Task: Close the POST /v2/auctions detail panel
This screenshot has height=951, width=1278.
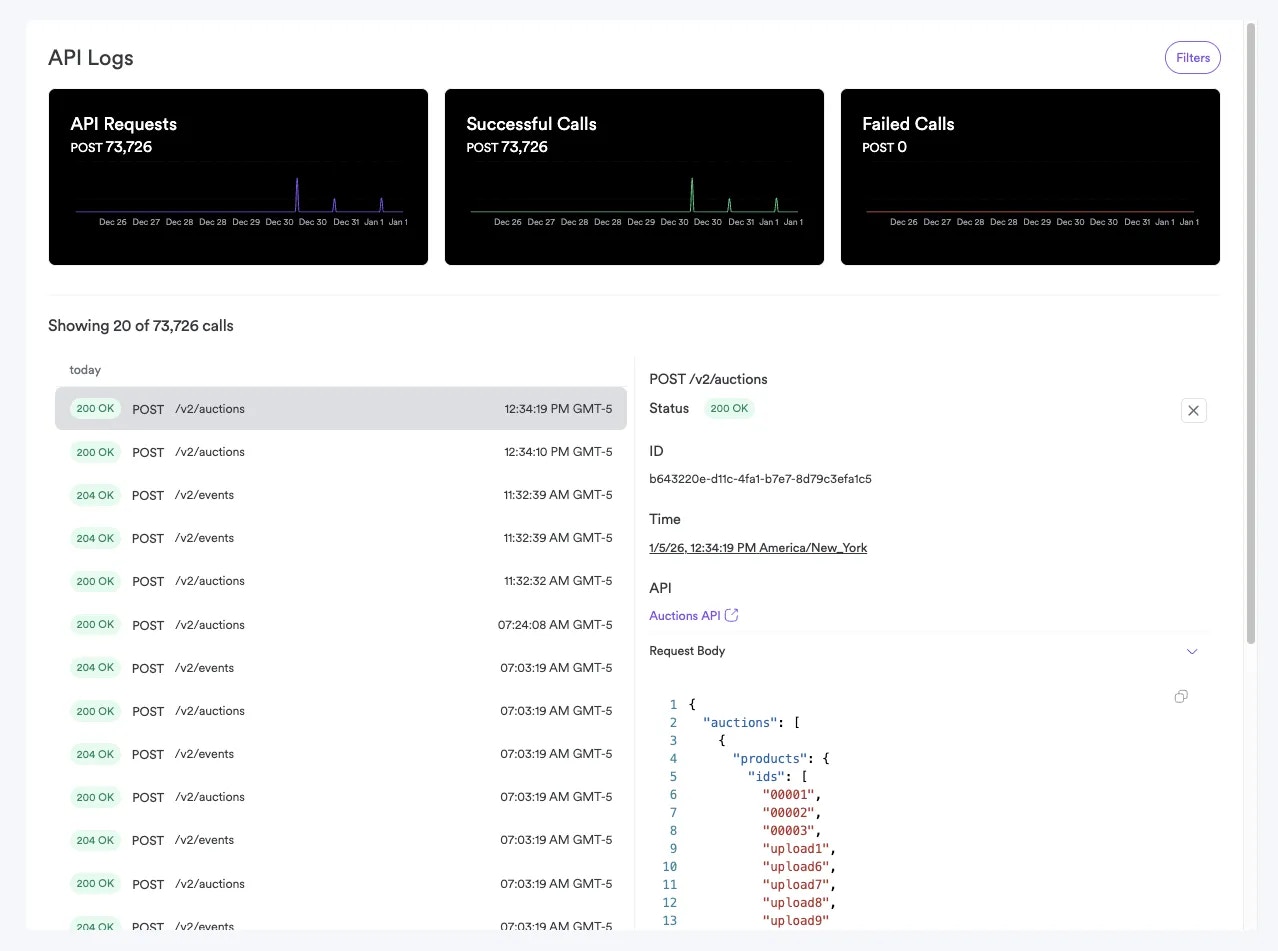Action: [x=1193, y=410]
